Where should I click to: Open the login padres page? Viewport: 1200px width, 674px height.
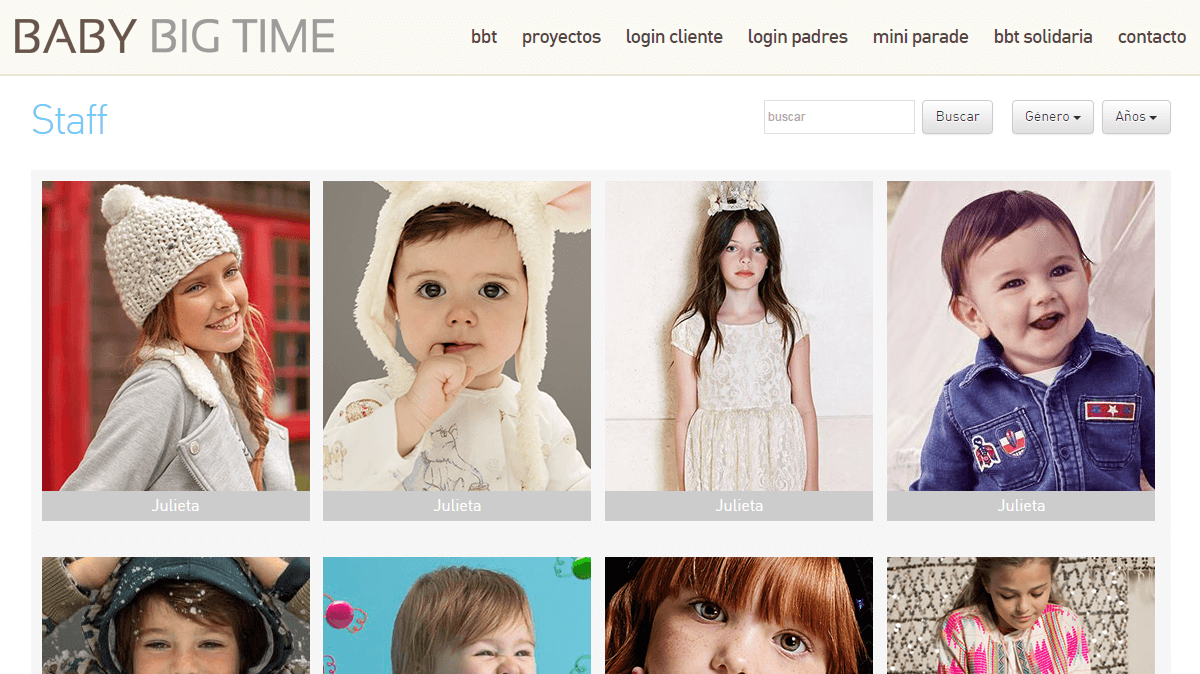coord(798,37)
